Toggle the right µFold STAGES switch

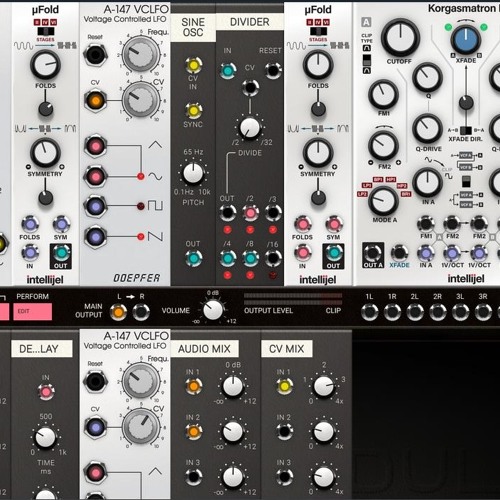pos(318,31)
